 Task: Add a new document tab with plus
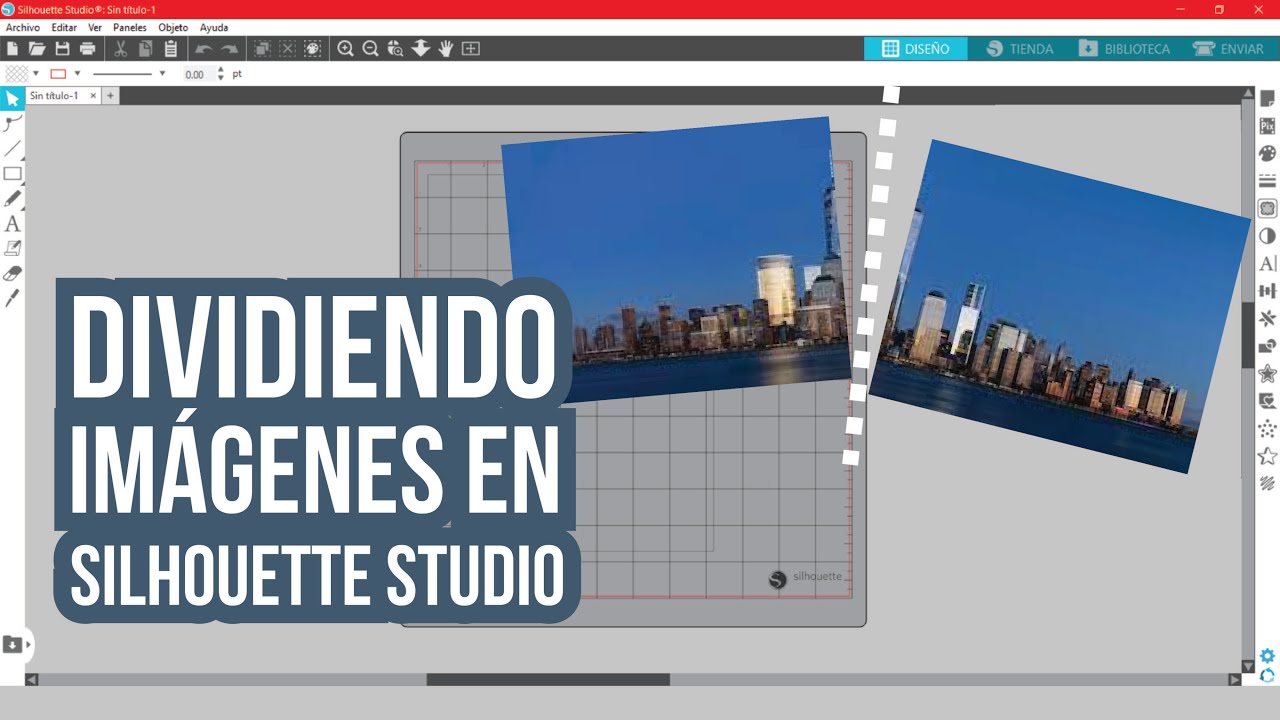(x=111, y=96)
